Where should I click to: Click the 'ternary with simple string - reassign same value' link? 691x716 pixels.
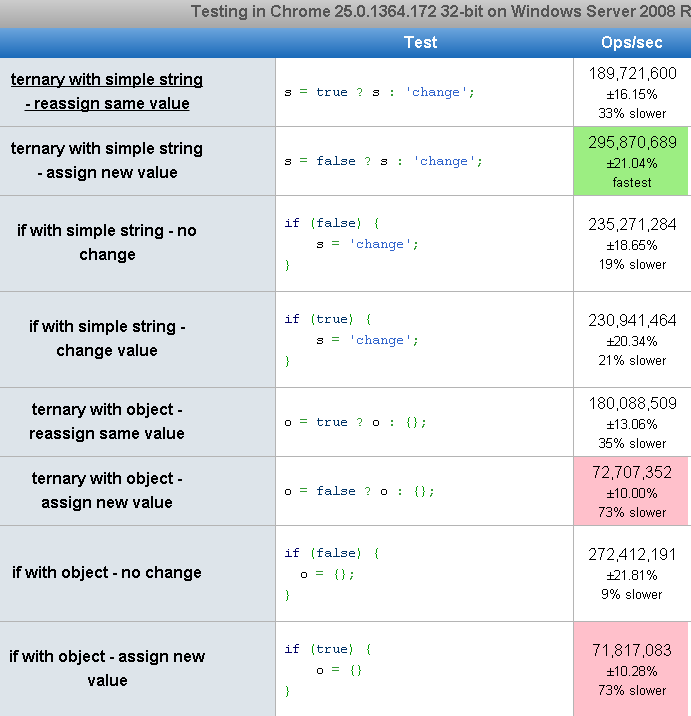(107, 92)
